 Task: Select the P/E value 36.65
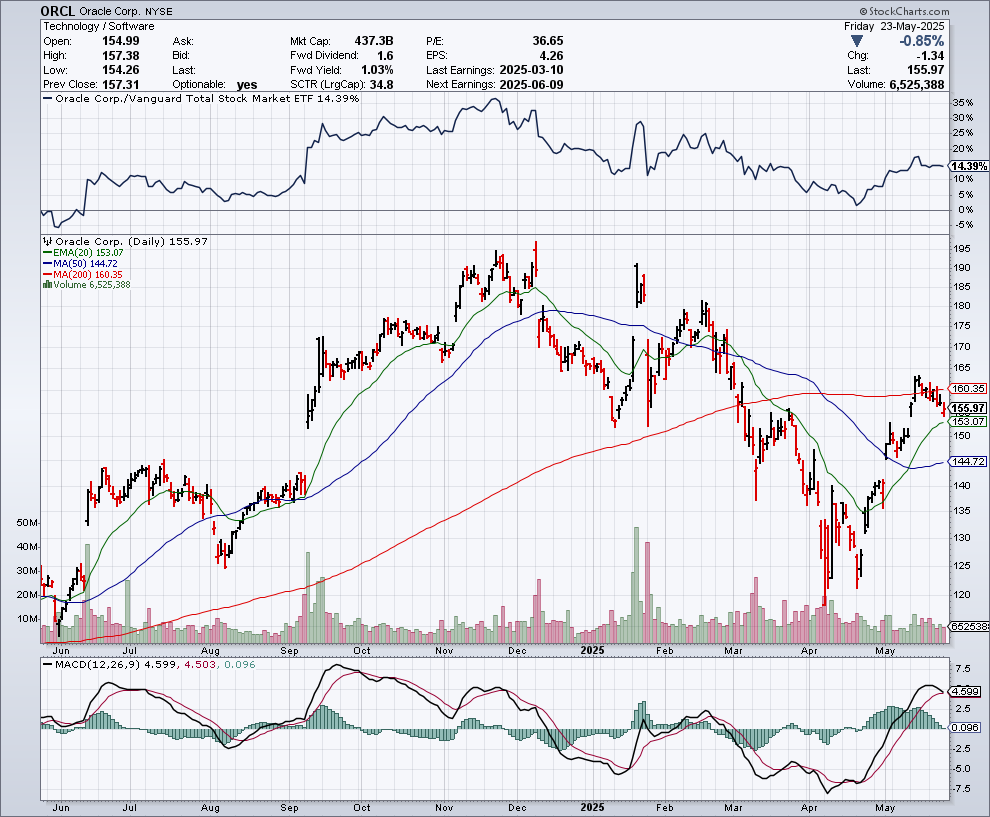(547, 41)
